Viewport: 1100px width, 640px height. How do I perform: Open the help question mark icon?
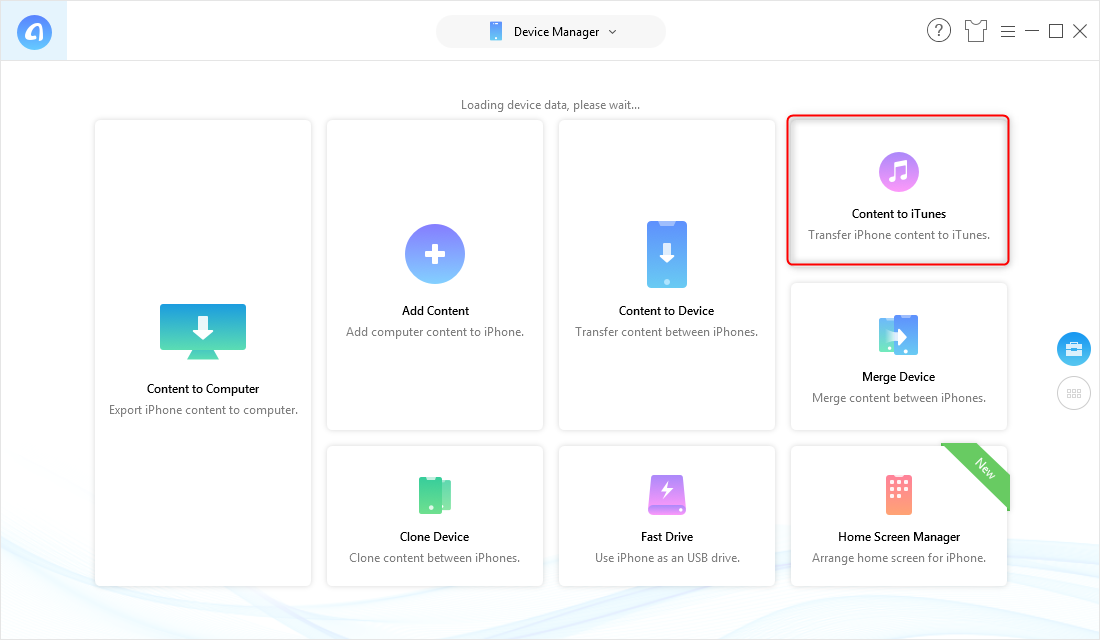click(939, 31)
